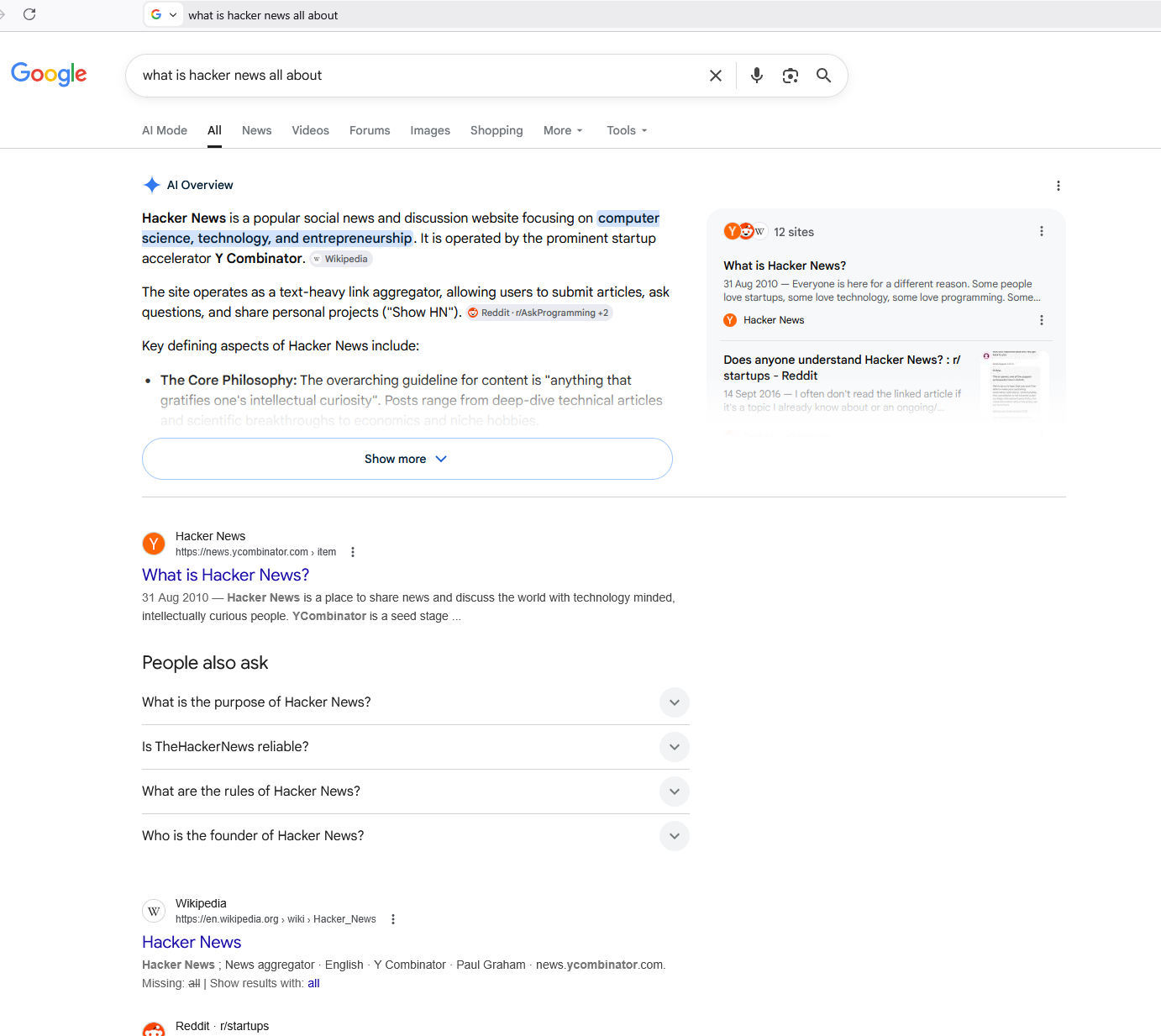Click the Google logo

point(49,74)
